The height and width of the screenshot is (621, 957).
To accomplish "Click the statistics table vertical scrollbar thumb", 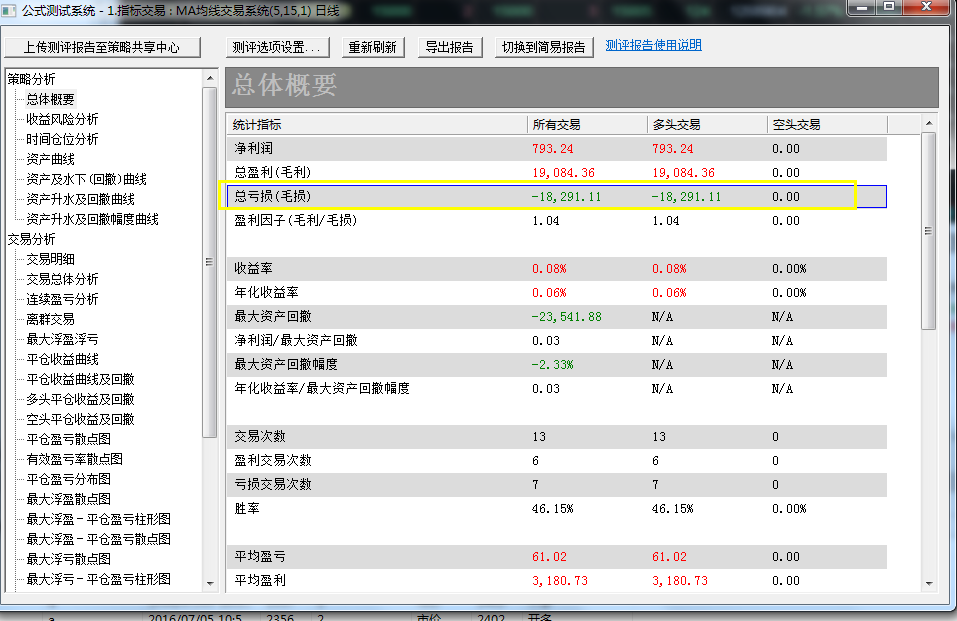I will tap(928, 230).
